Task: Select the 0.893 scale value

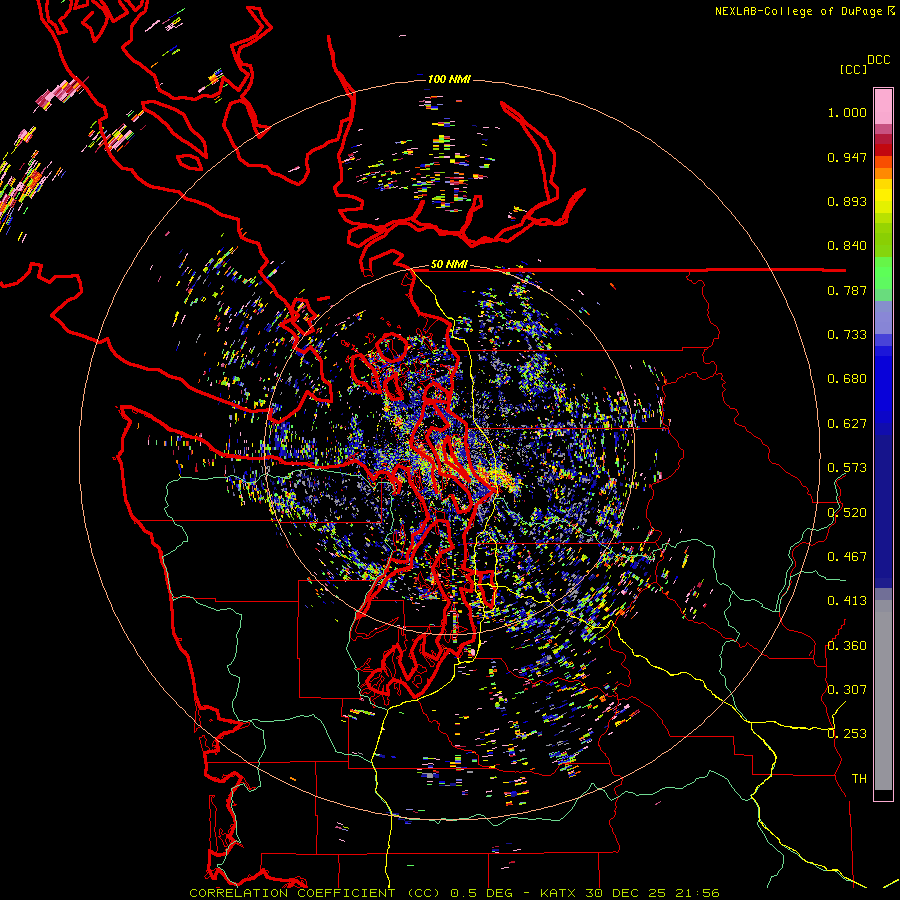Action: [847, 201]
